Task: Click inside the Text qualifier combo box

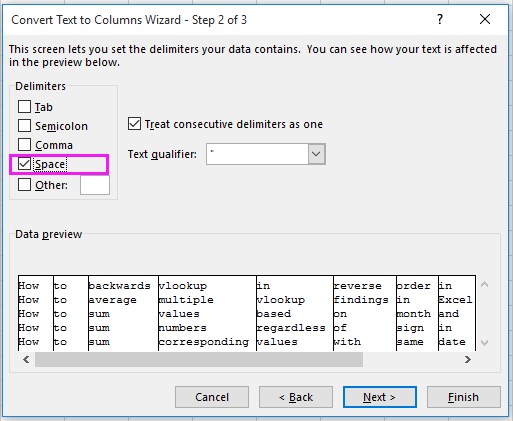Action: coord(257,154)
